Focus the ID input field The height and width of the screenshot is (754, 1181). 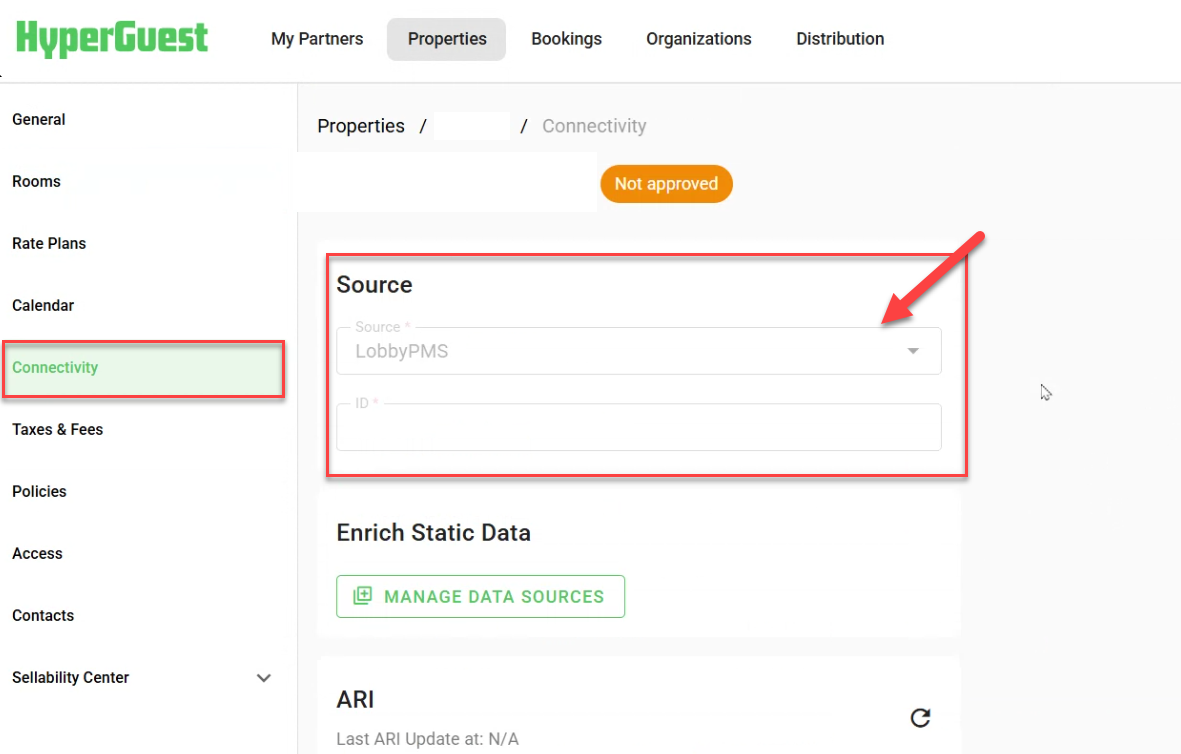click(639, 427)
